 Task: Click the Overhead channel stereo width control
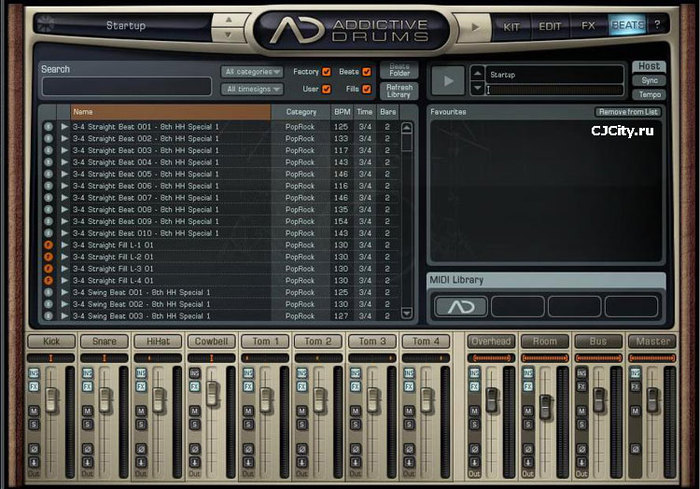pos(491,358)
